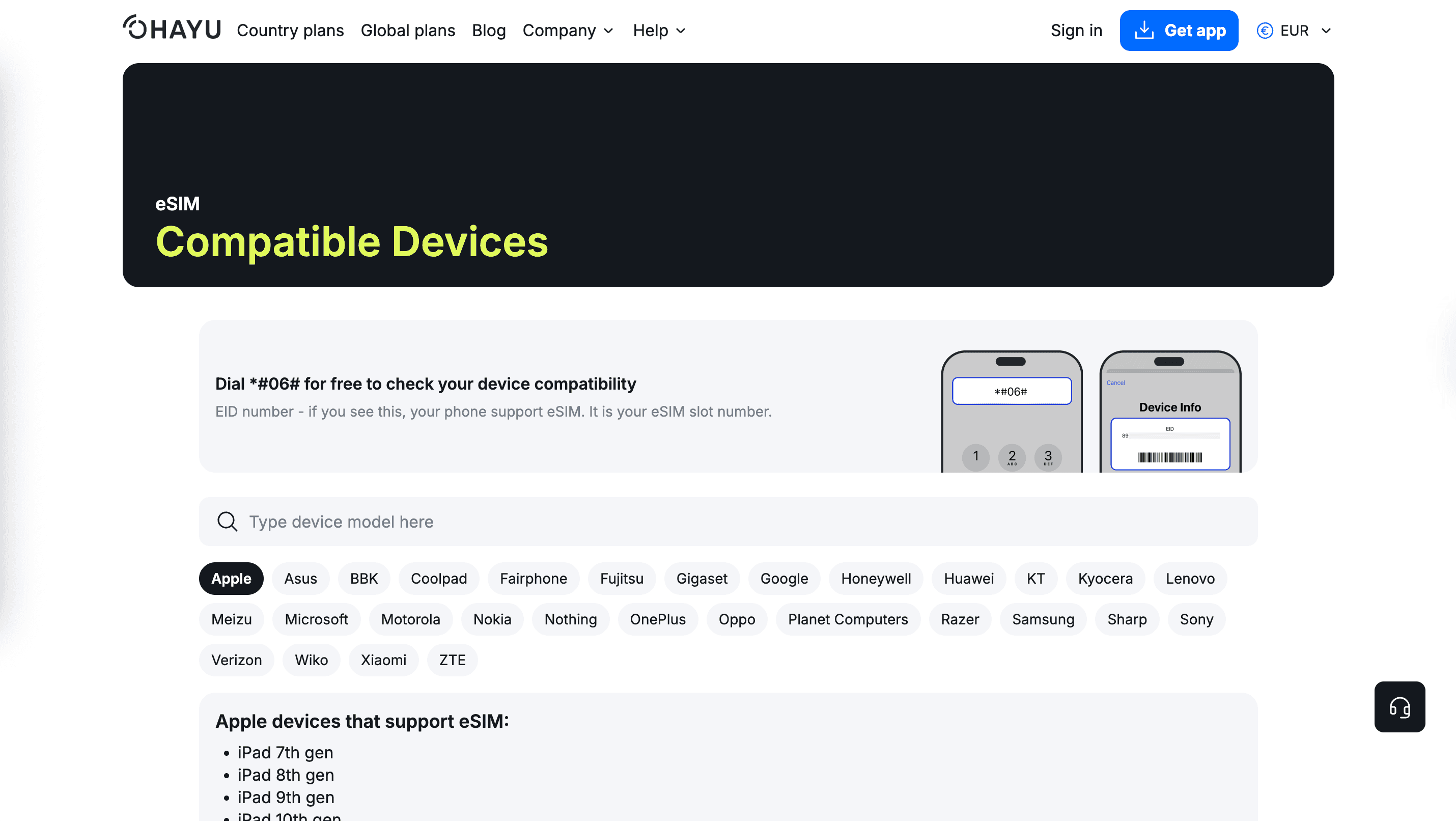Image resolution: width=1456 pixels, height=821 pixels.
Task: Select the Oppo brand filter
Action: tap(737, 619)
